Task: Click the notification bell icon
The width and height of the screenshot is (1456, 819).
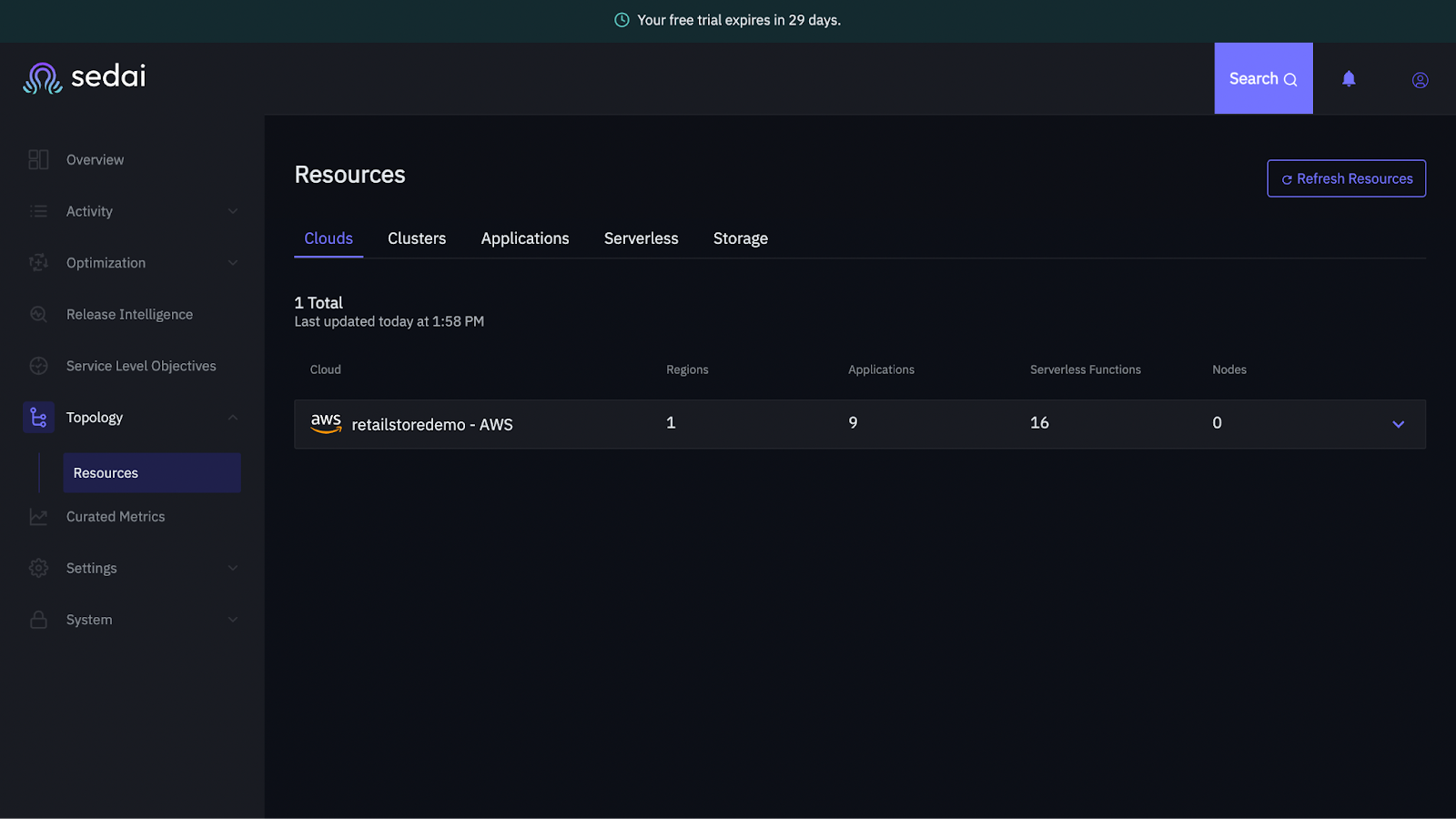Action: coord(1348,79)
